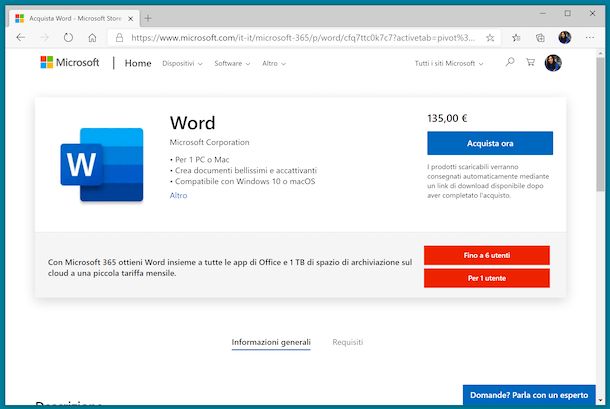
Task: Click the Altro link under Word features
Action: pos(178,195)
